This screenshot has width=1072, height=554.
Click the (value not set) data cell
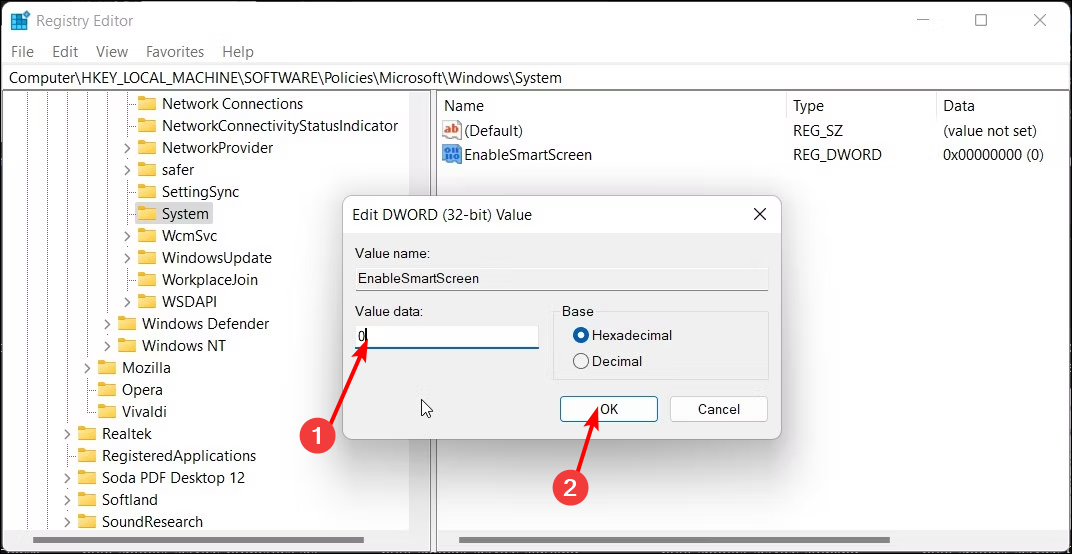click(x=990, y=130)
